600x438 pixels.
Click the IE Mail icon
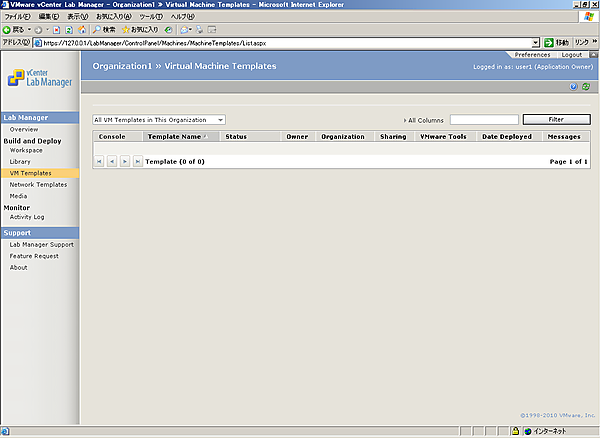click(184, 30)
